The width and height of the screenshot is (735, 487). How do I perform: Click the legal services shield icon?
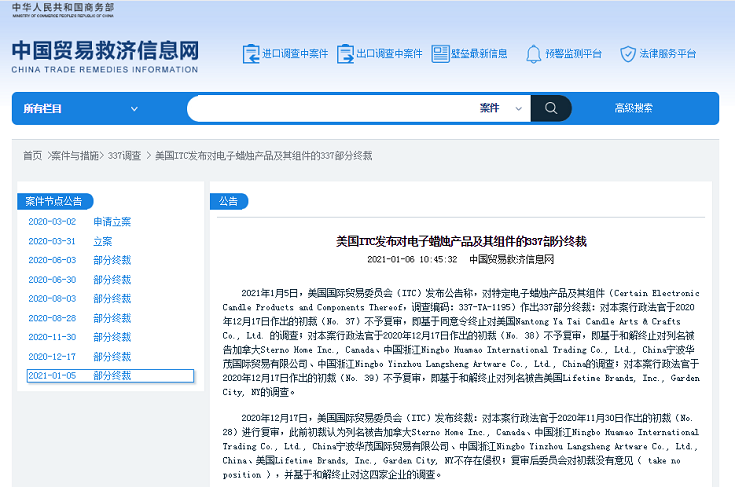click(x=628, y=54)
